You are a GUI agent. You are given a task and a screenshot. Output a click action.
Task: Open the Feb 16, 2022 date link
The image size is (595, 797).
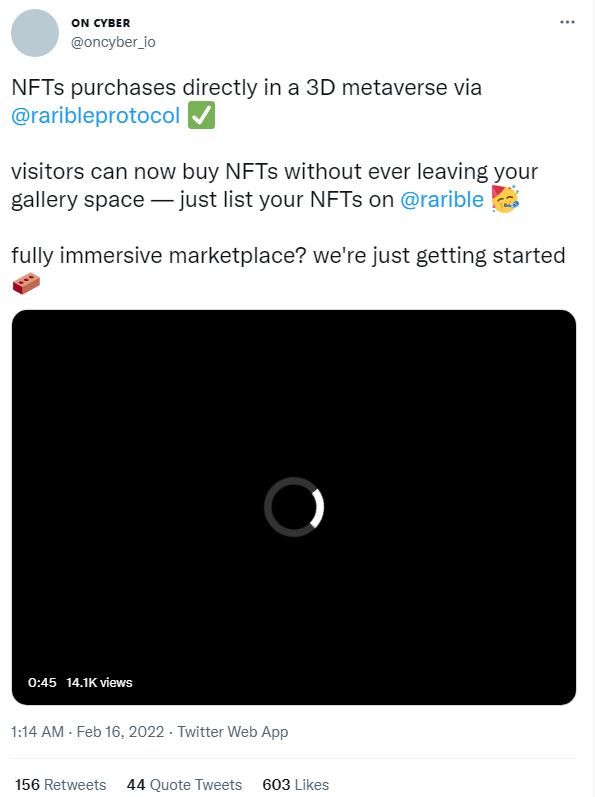point(120,732)
